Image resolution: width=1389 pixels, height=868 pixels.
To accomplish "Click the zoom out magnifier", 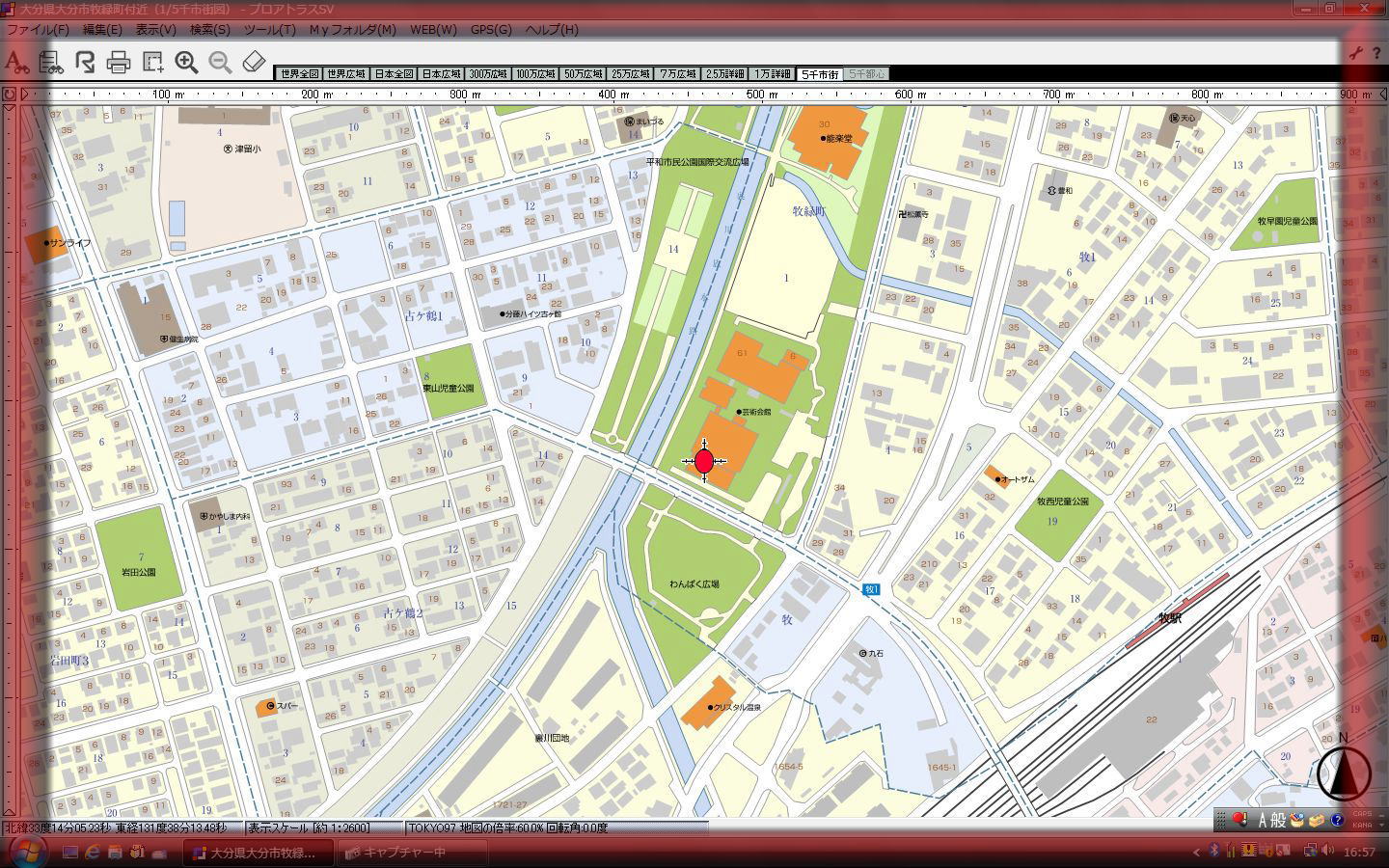I will 220,63.
